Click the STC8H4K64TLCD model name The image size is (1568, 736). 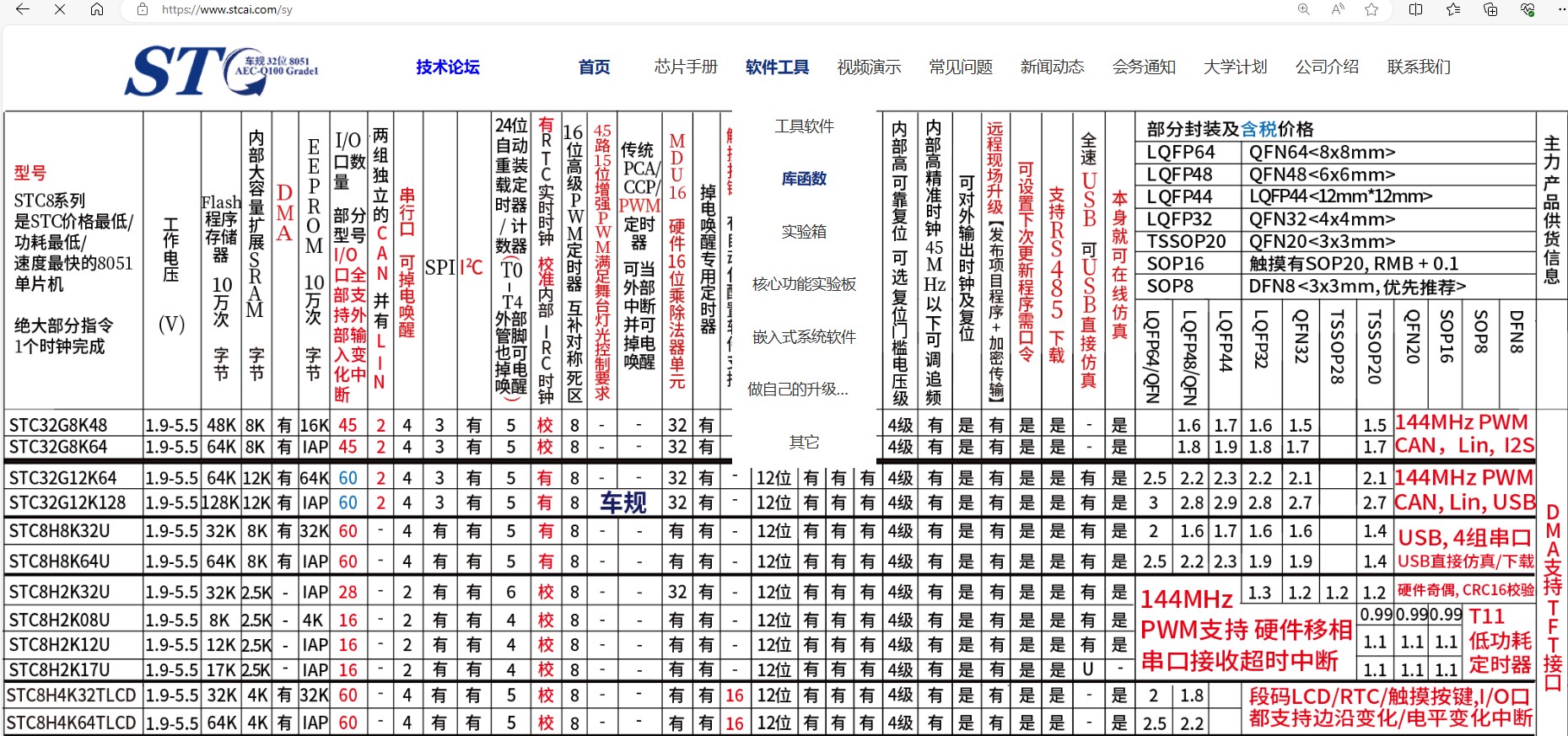pyautogui.click(x=72, y=723)
